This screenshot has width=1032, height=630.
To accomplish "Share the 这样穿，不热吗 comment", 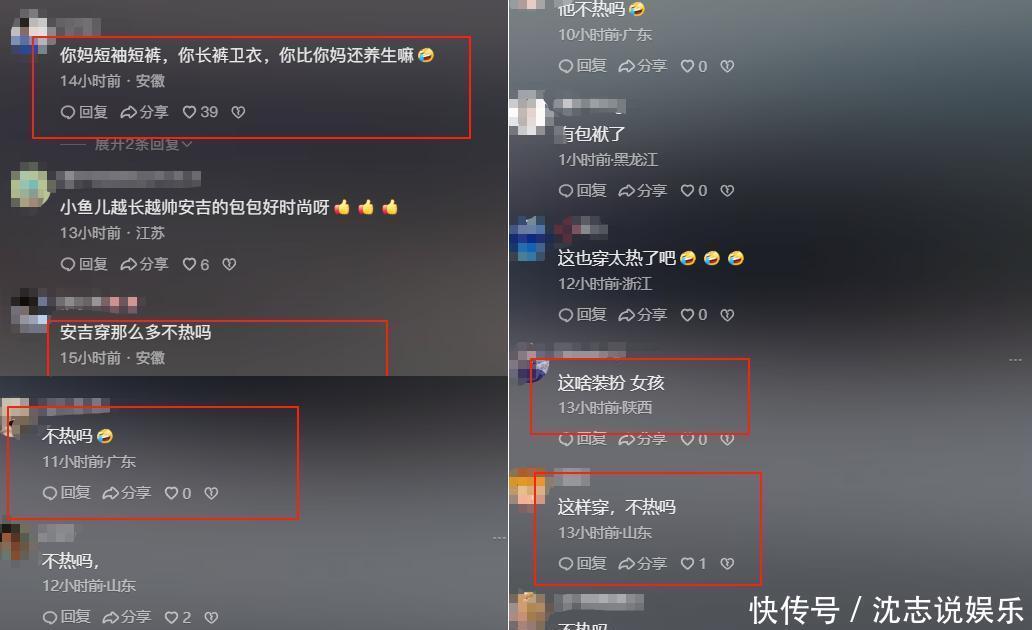I will pos(643,564).
